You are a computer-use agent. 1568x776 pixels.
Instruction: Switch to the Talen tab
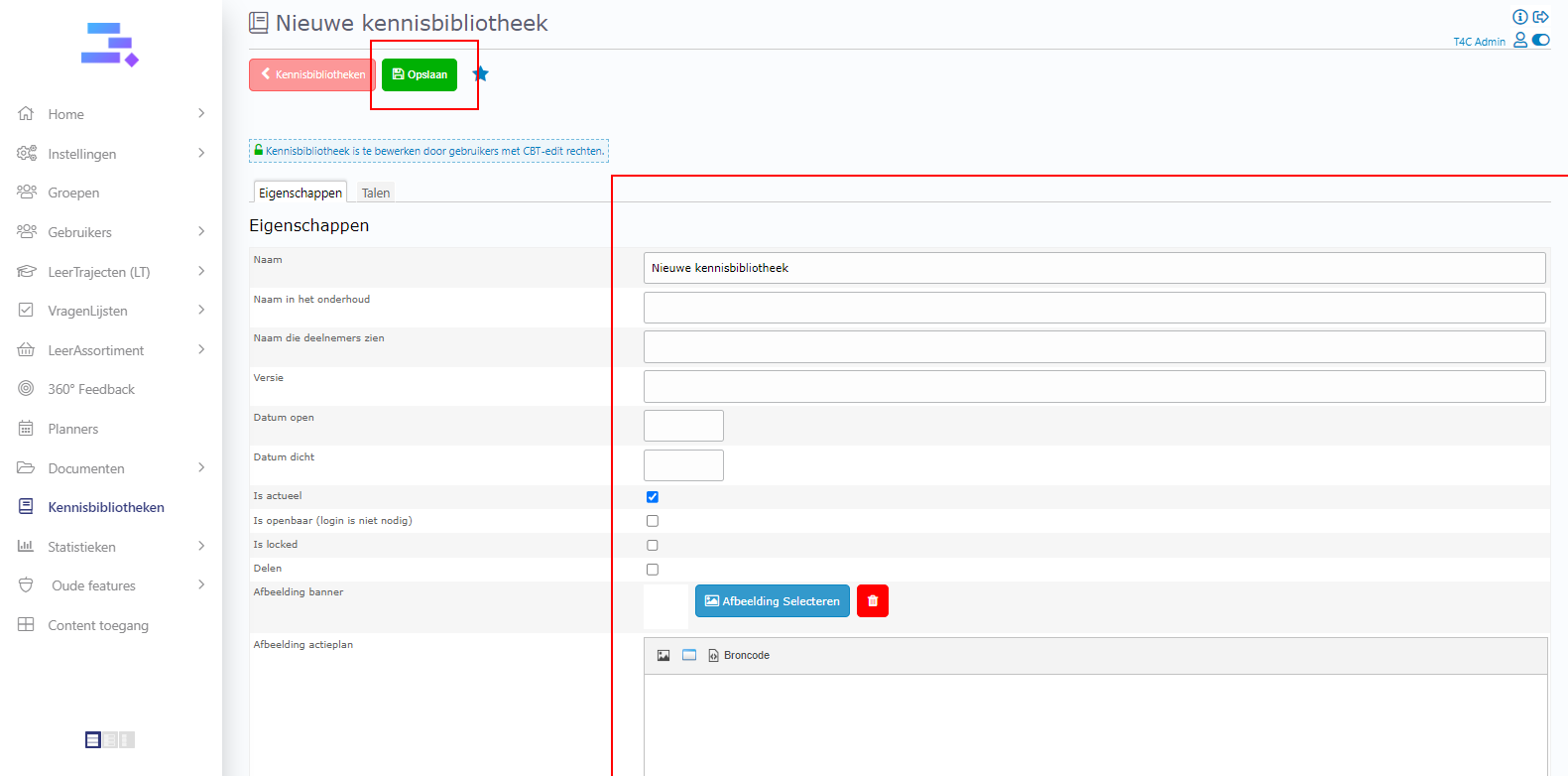pyautogui.click(x=376, y=194)
